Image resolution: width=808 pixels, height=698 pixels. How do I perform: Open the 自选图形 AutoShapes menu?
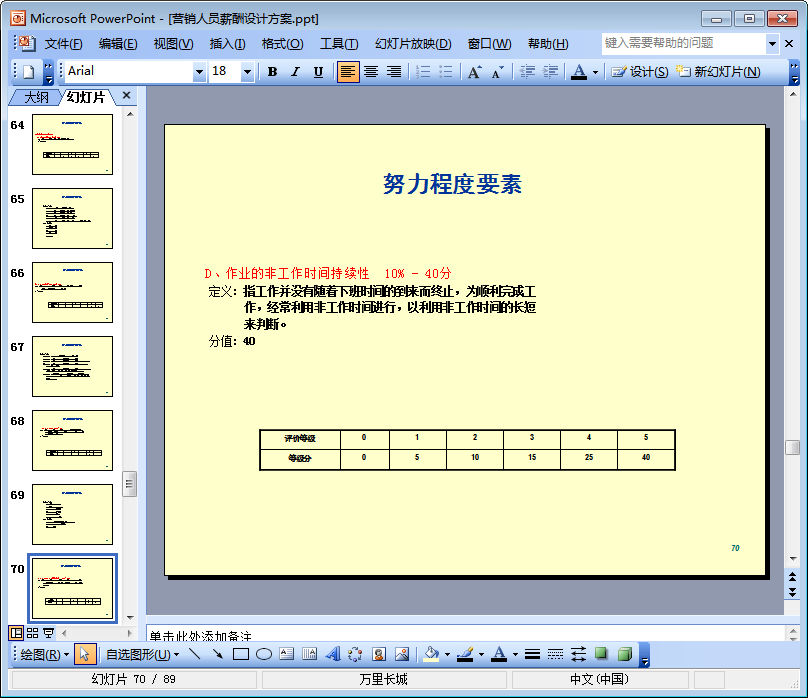143,655
